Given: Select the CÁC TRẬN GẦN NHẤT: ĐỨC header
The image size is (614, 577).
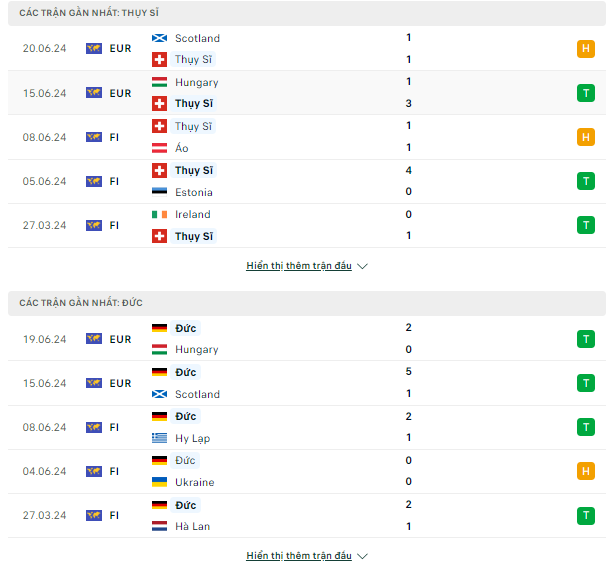Looking at the screenshot, I should tap(307, 303).
